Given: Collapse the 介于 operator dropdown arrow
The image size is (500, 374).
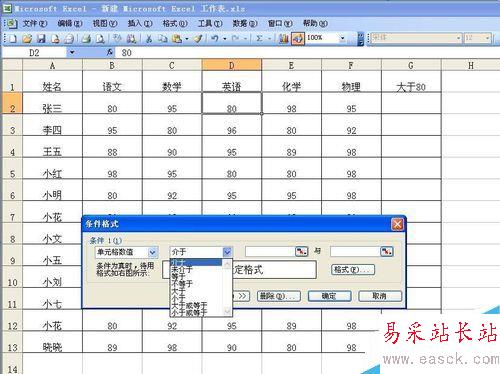Looking at the screenshot, I should click(227, 252).
